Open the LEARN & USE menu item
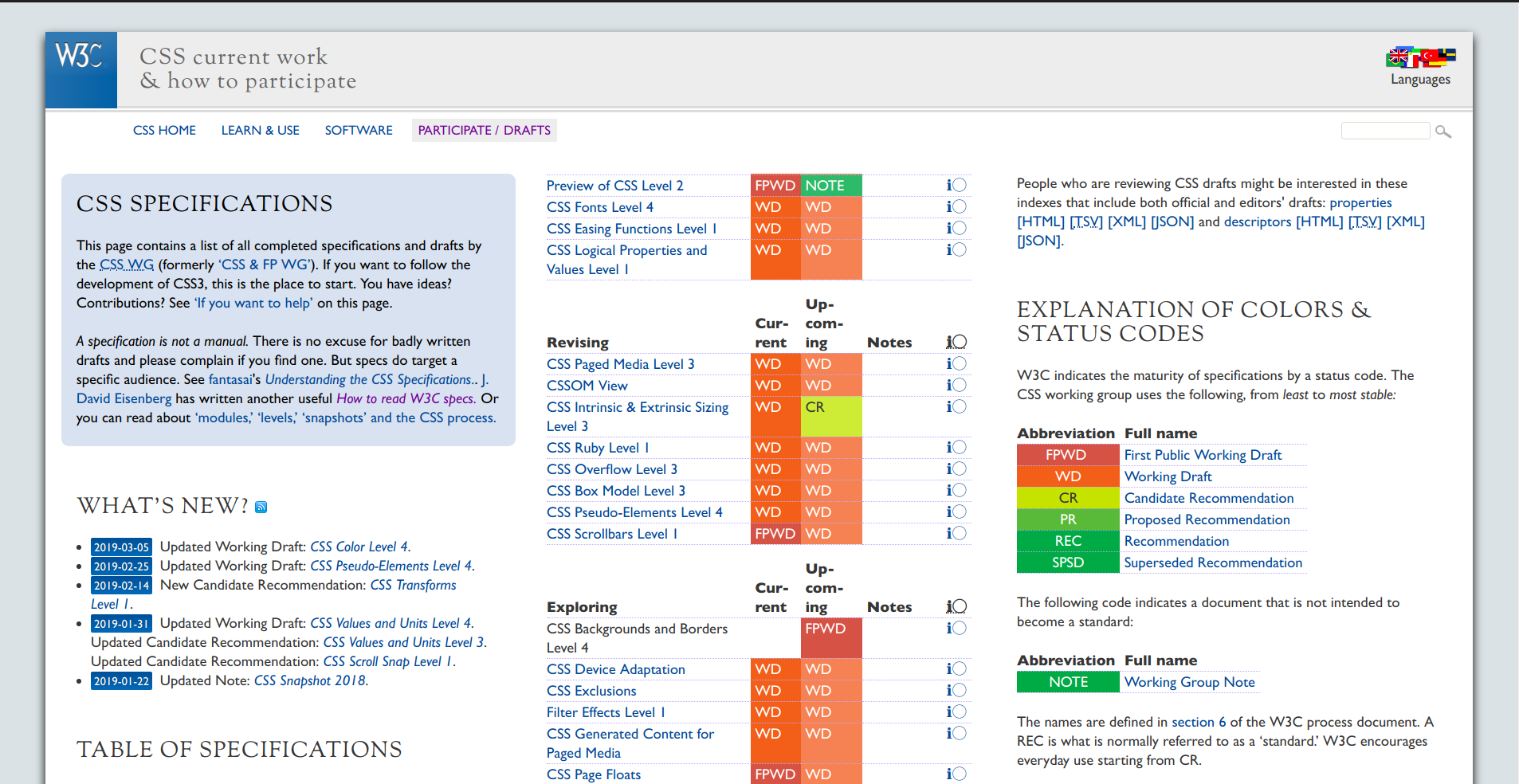The height and width of the screenshot is (784, 1519). pyautogui.click(x=261, y=130)
